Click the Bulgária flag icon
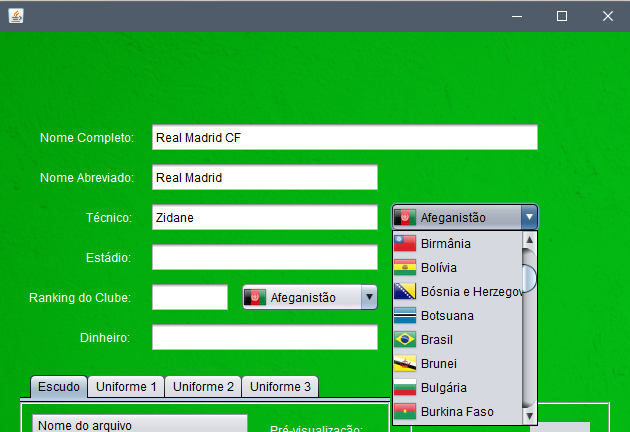 [405, 387]
